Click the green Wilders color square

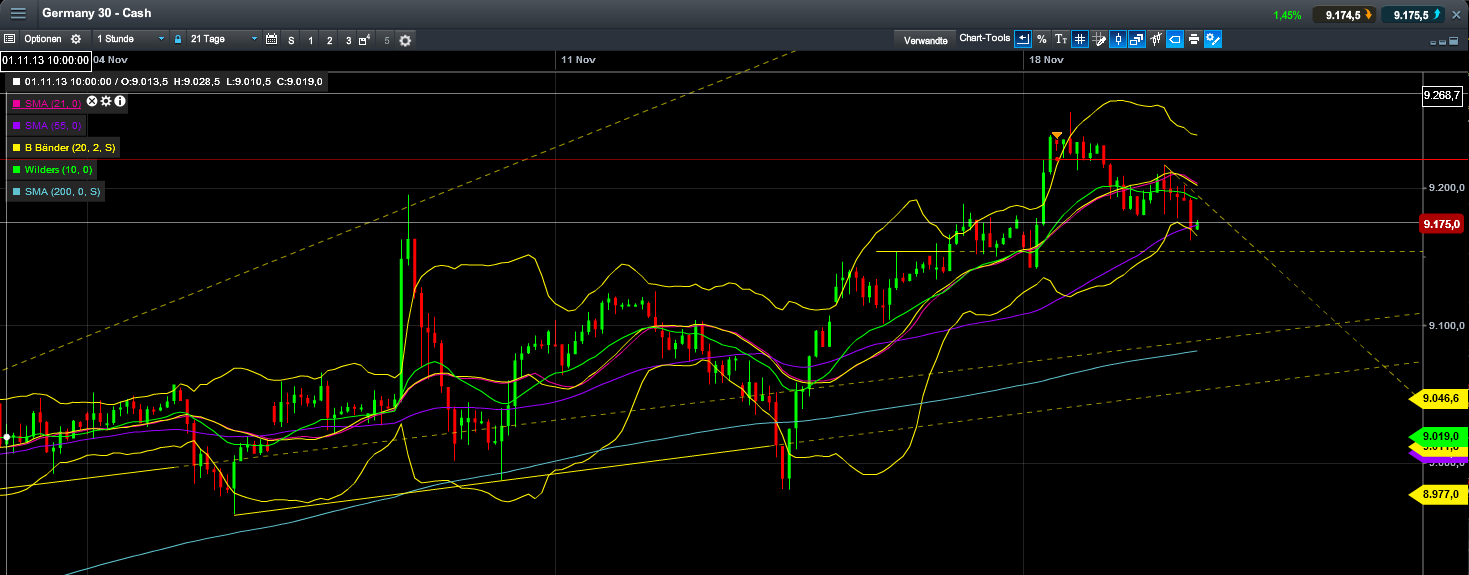[16, 170]
